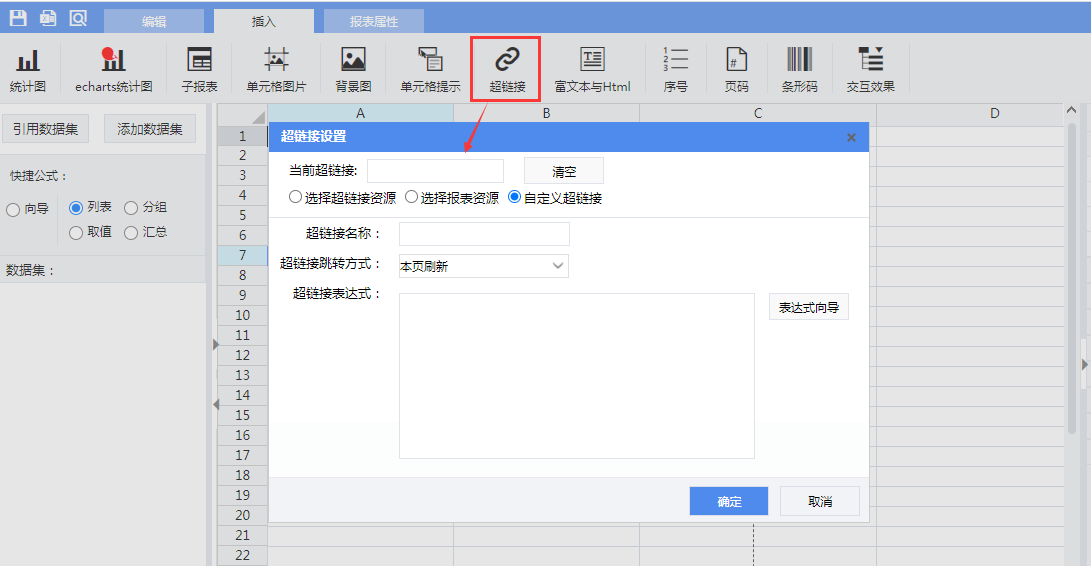Expand the left panel collapse arrow
Screen dimensions: 1091x566
214,344
